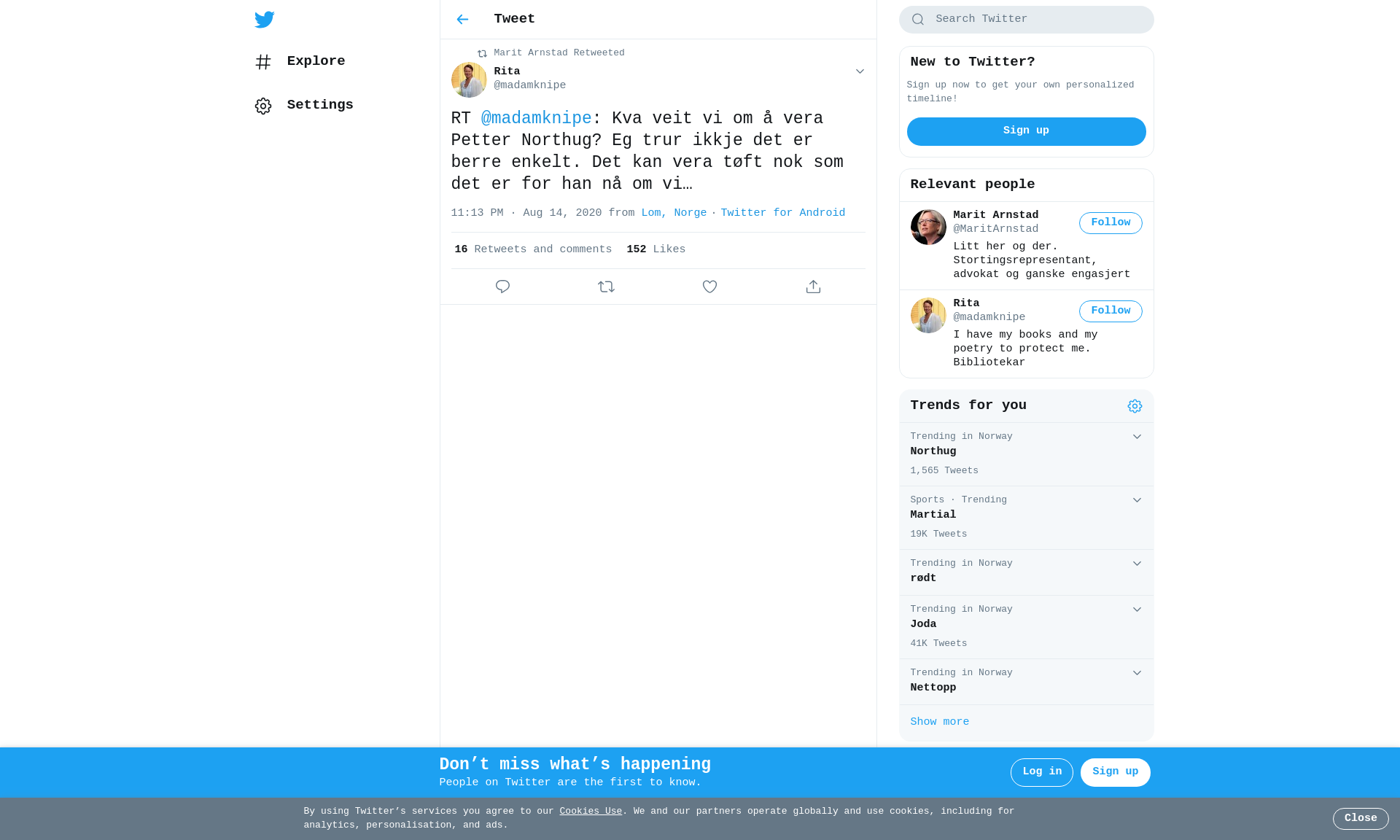Image resolution: width=1400 pixels, height=840 pixels.
Task: Follow Marit Arnstad
Action: [1111, 223]
